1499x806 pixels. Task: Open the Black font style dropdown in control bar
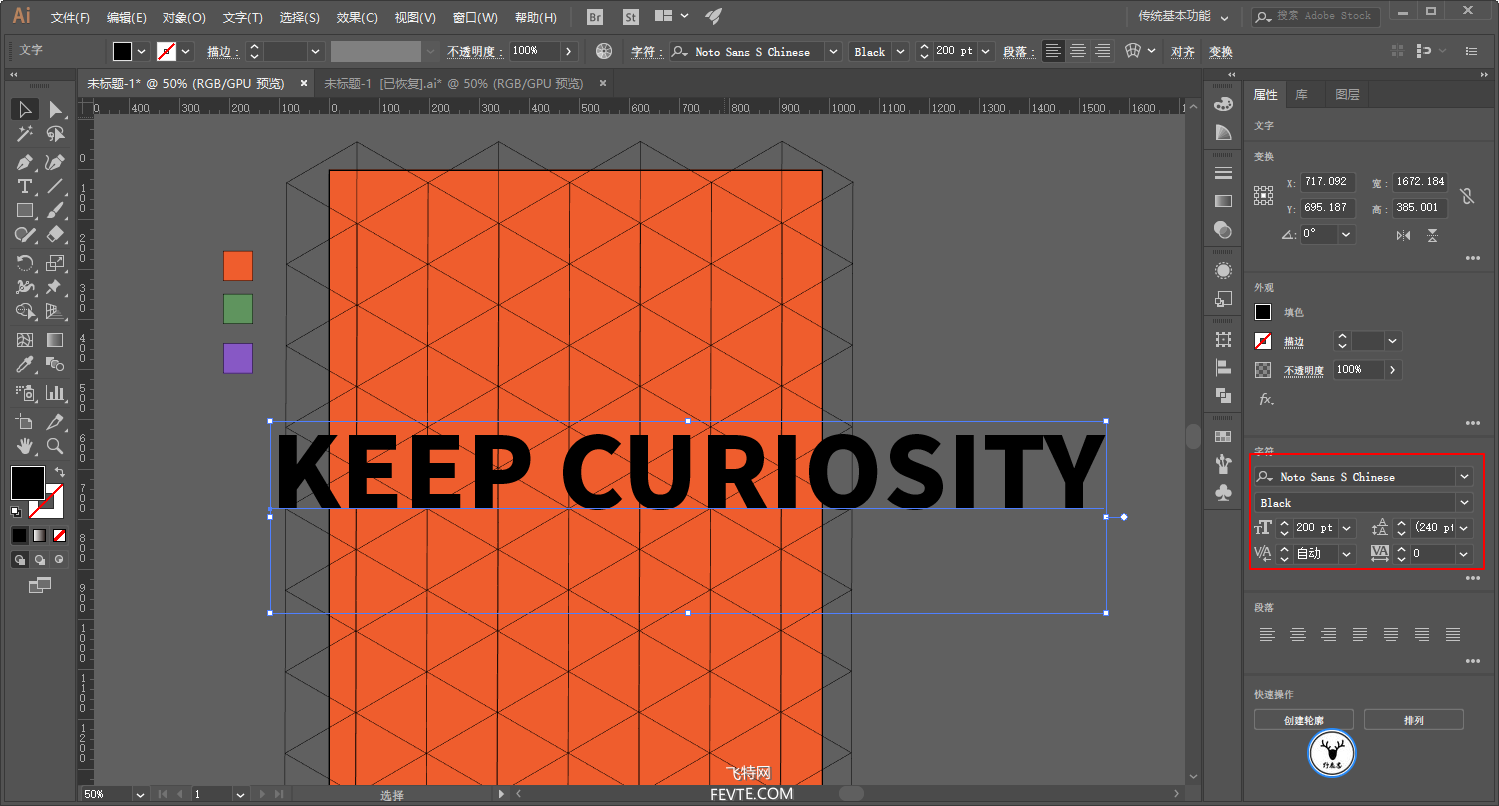click(x=900, y=52)
